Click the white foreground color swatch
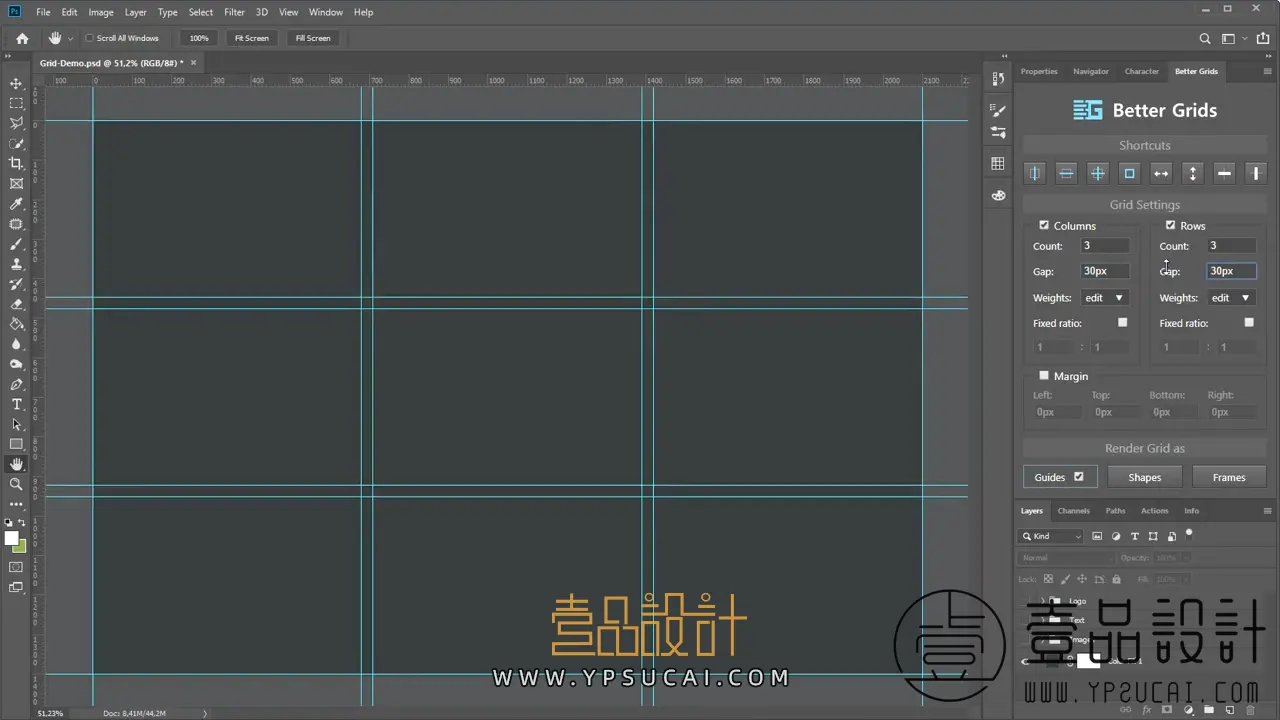Image resolution: width=1280 pixels, height=720 pixels. pos(11,538)
